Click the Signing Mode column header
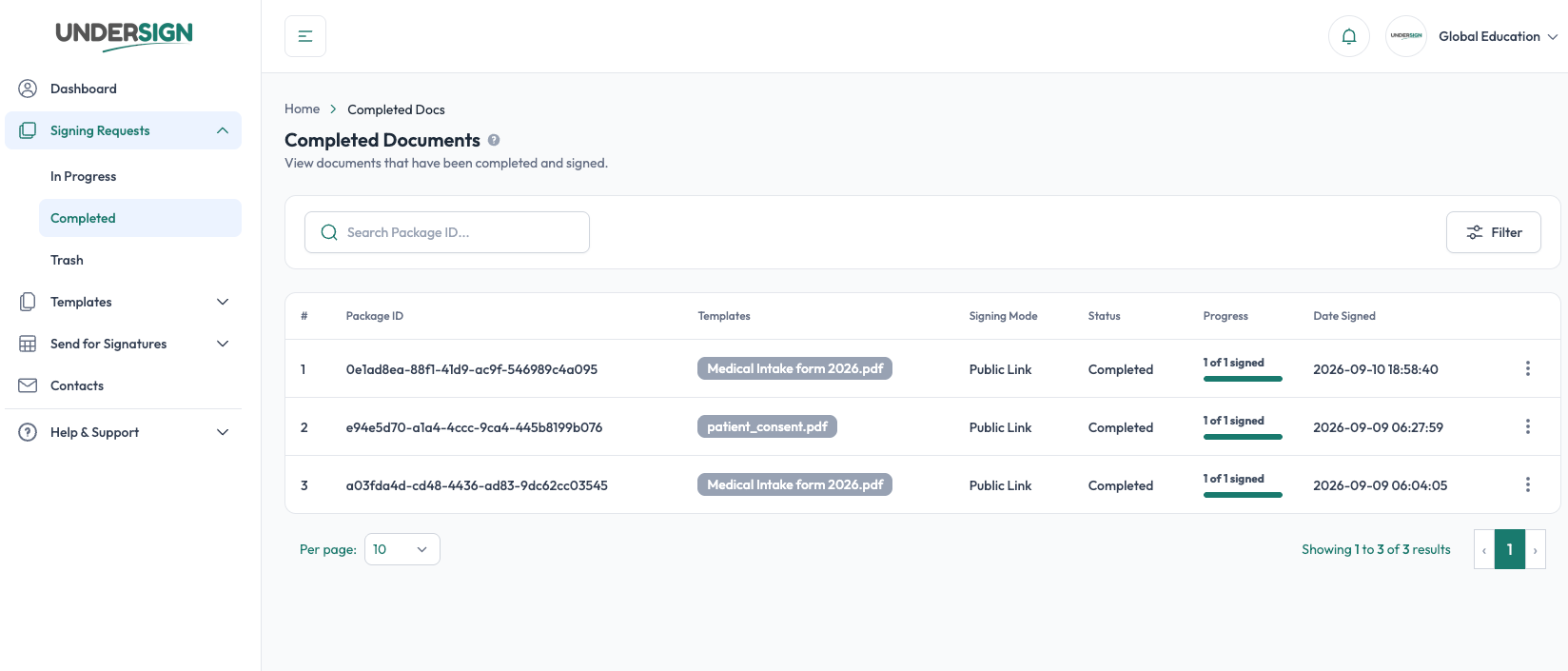The image size is (1568, 671). click(1004, 316)
